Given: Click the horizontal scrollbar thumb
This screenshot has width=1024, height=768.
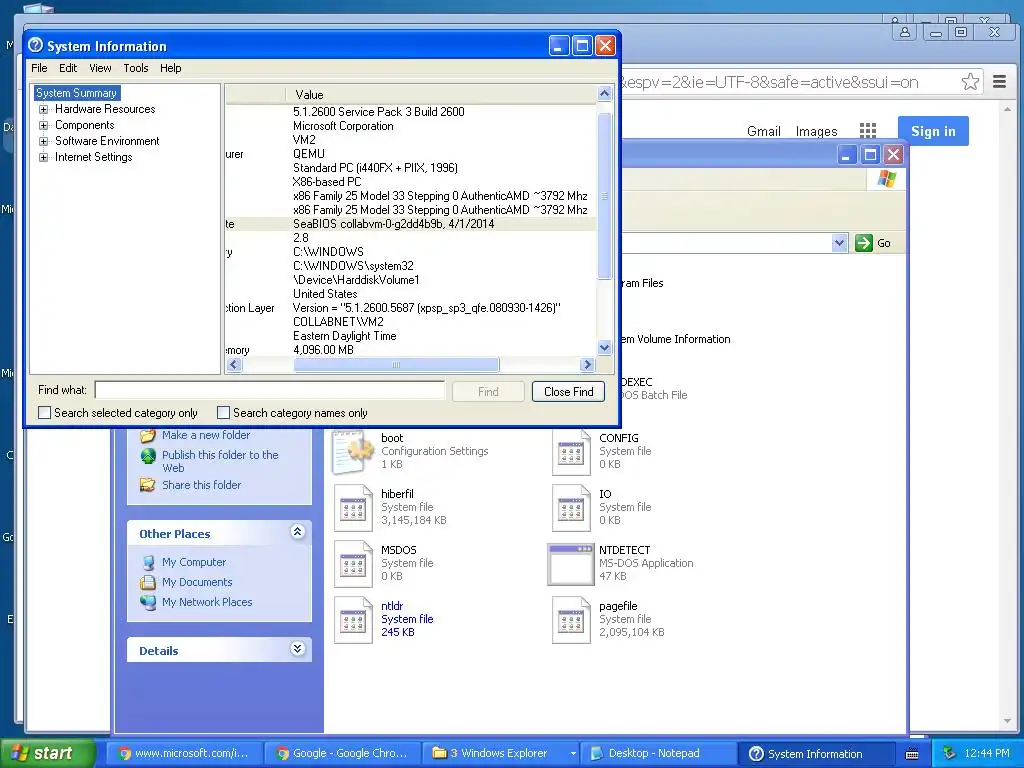Looking at the screenshot, I should [x=396, y=365].
